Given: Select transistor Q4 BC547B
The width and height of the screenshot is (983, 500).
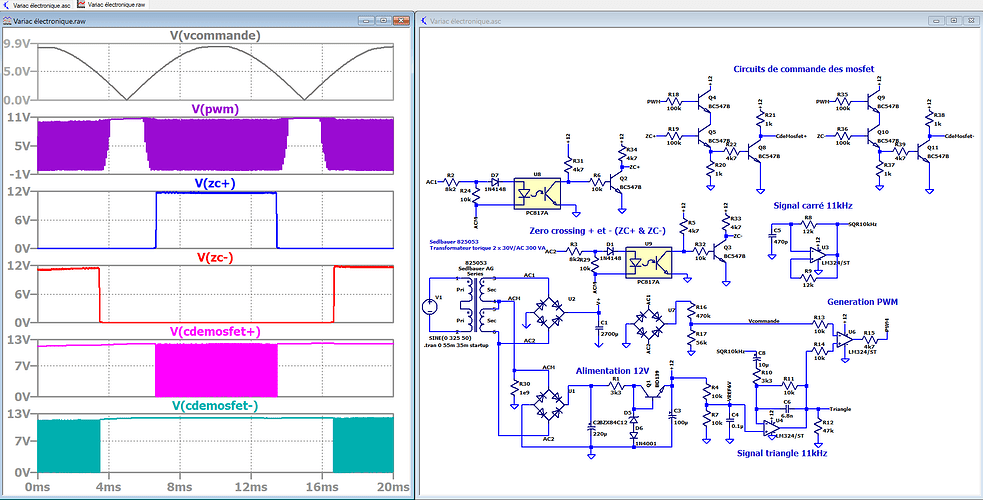Looking at the screenshot, I should tap(704, 100).
